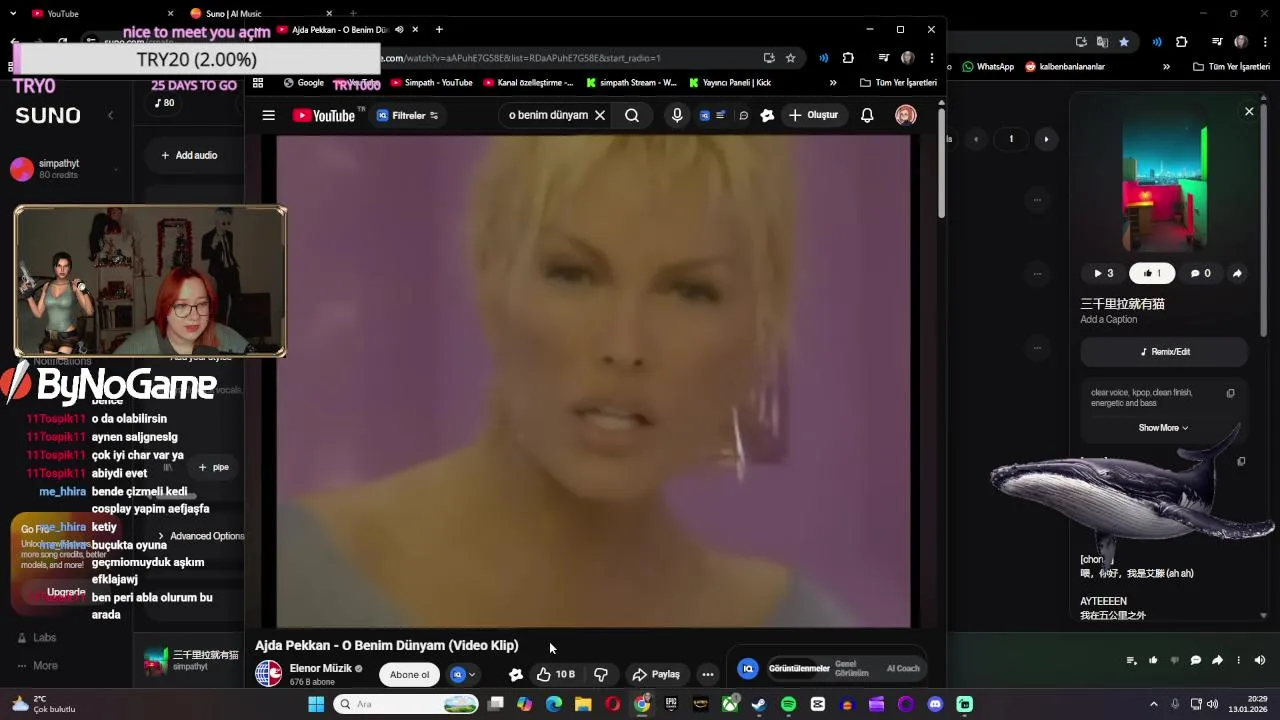
Task: Open the Chrome apps grid shortcut
Action: (x=258, y=83)
